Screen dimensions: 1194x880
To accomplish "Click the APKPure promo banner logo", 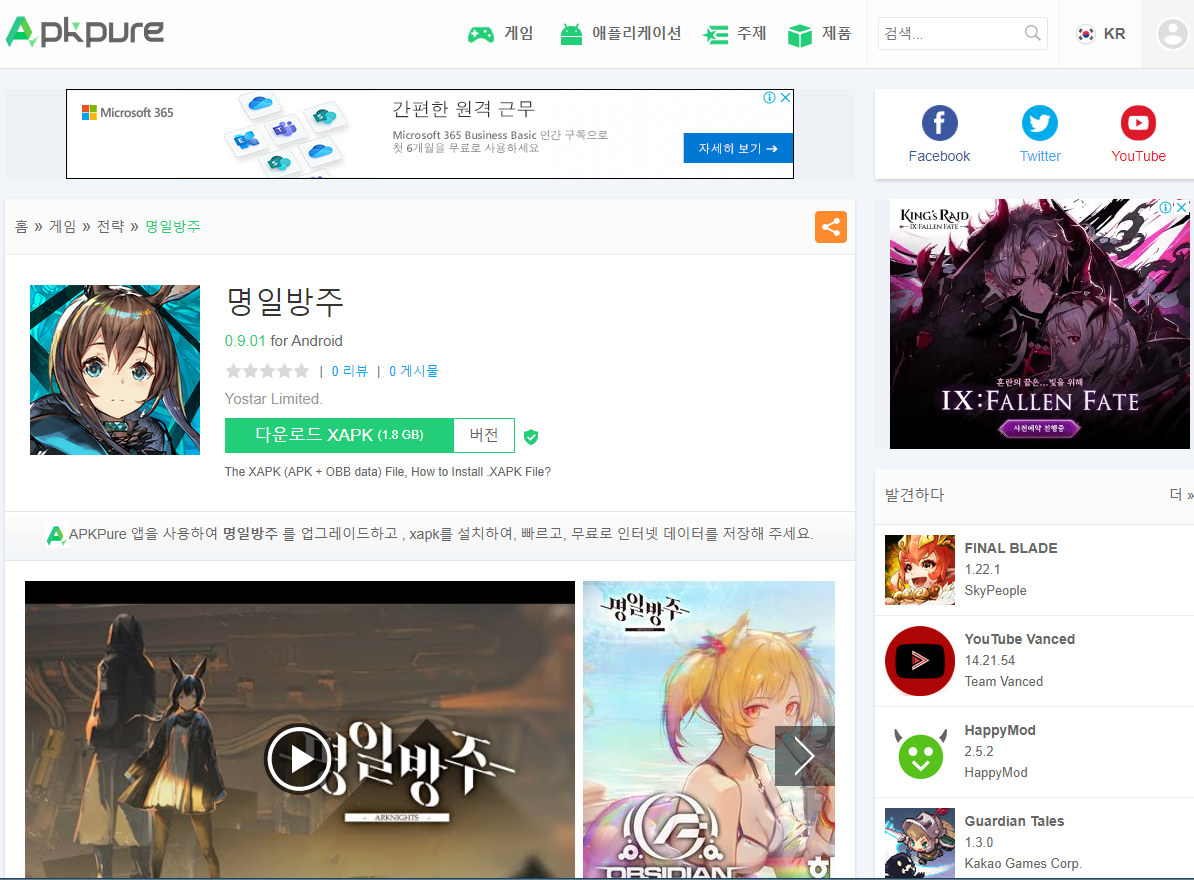I will pos(56,536).
